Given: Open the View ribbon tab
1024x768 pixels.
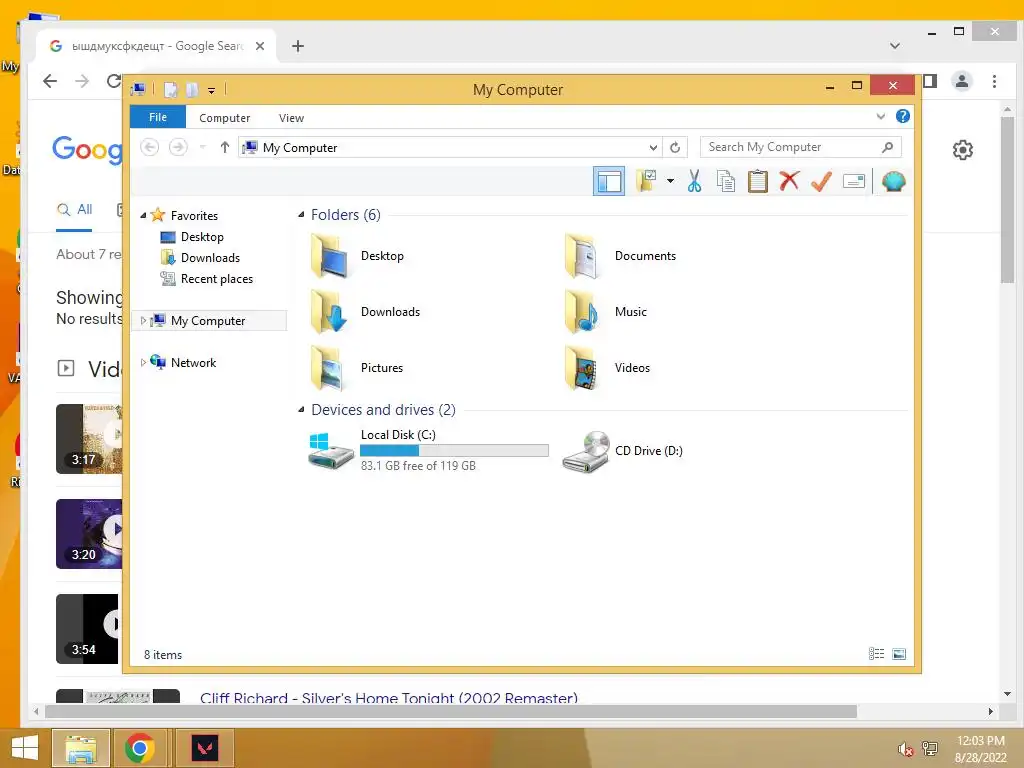Looking at the screenshot, I should click(x=291, y=118).
